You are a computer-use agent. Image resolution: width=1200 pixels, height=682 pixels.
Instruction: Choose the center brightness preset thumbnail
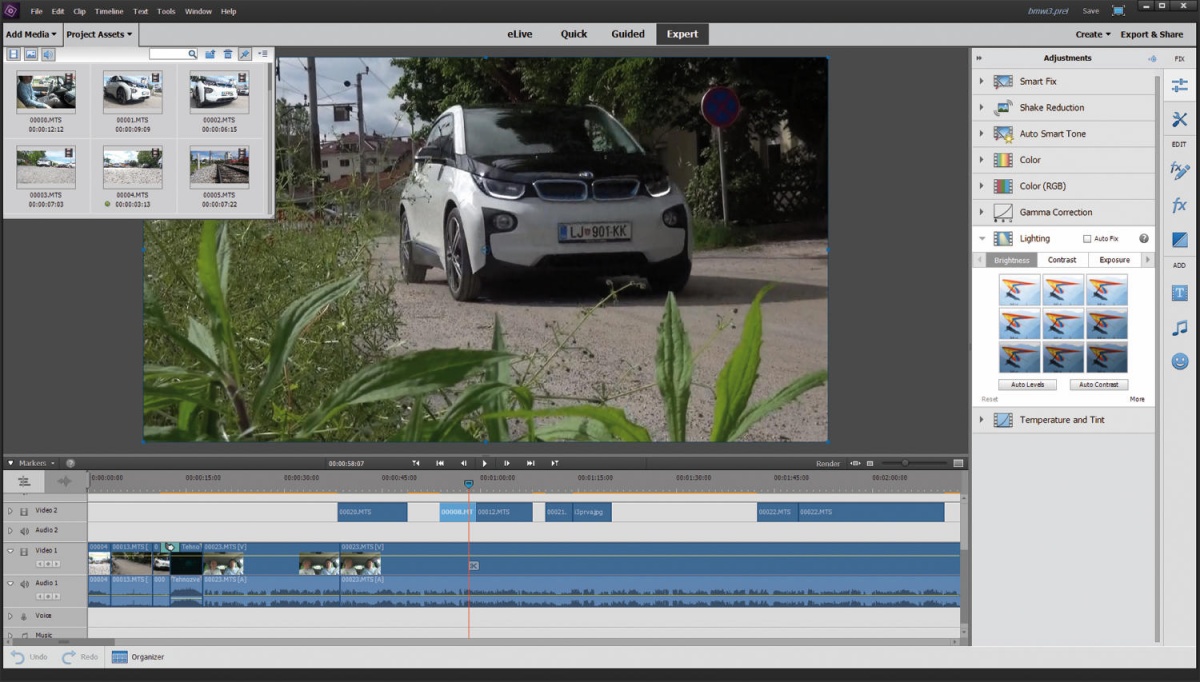pyautogui.click(x=1063, y=324)
